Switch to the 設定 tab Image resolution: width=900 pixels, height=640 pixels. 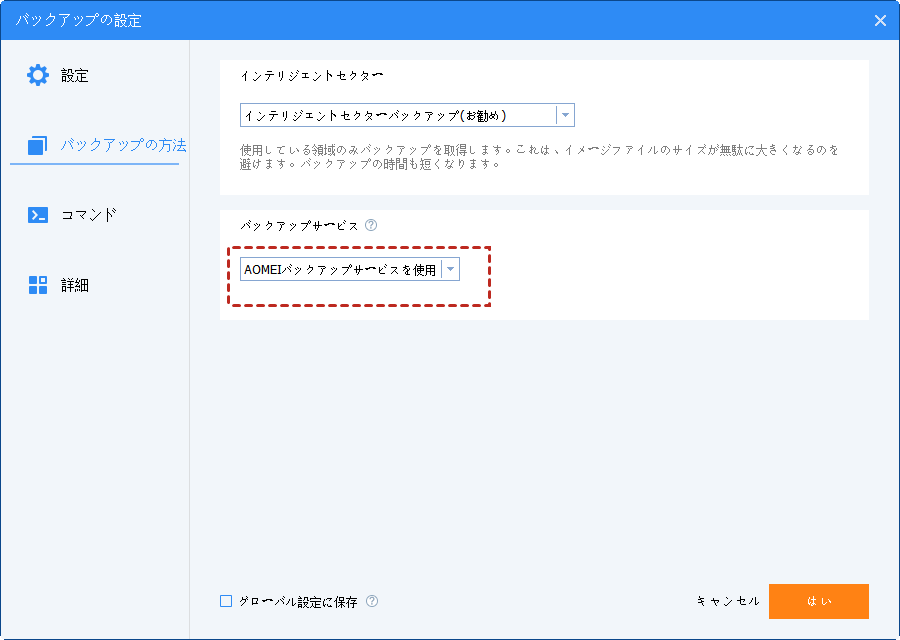75,75
